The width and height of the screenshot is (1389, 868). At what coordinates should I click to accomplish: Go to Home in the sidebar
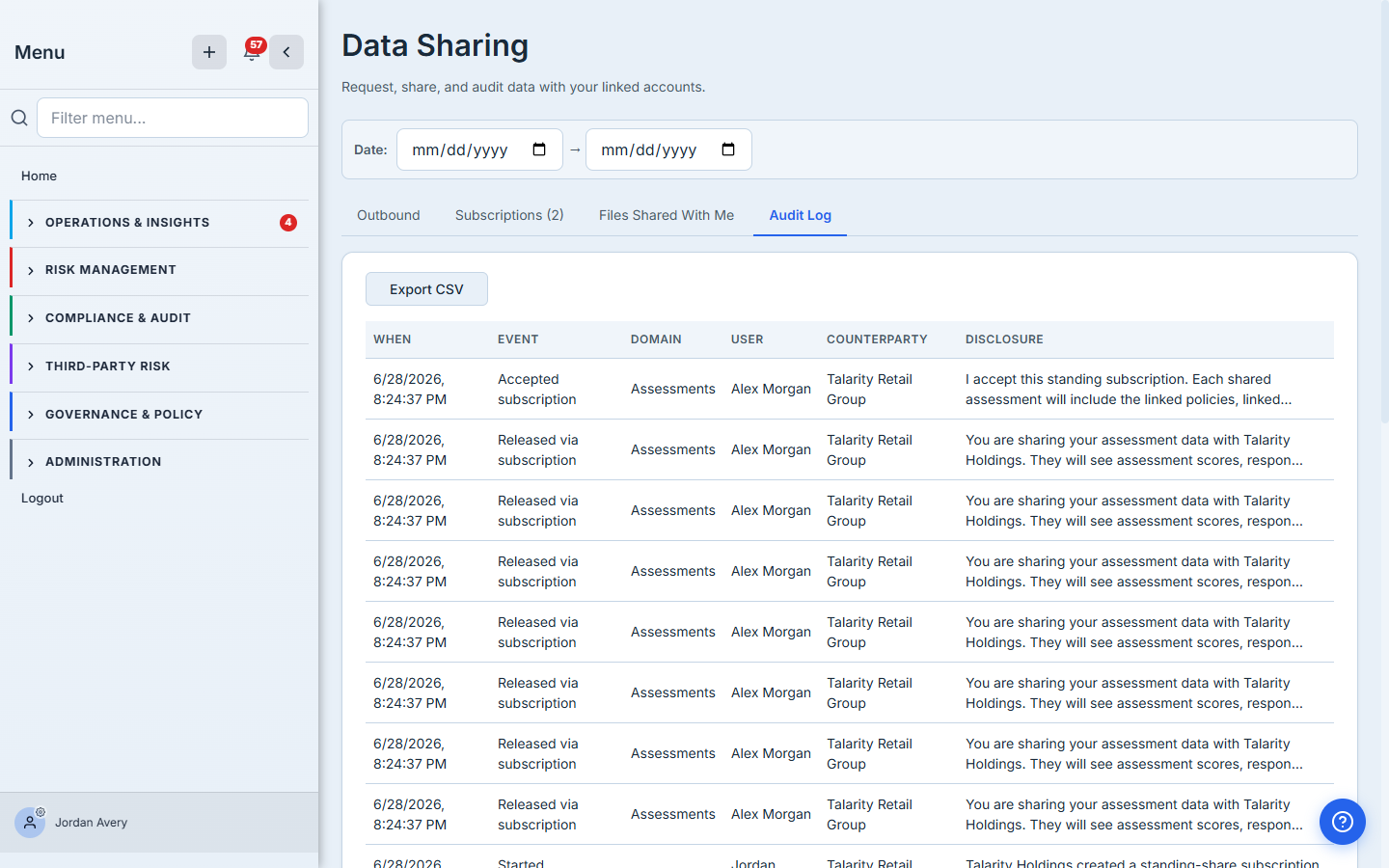point(39,176)
